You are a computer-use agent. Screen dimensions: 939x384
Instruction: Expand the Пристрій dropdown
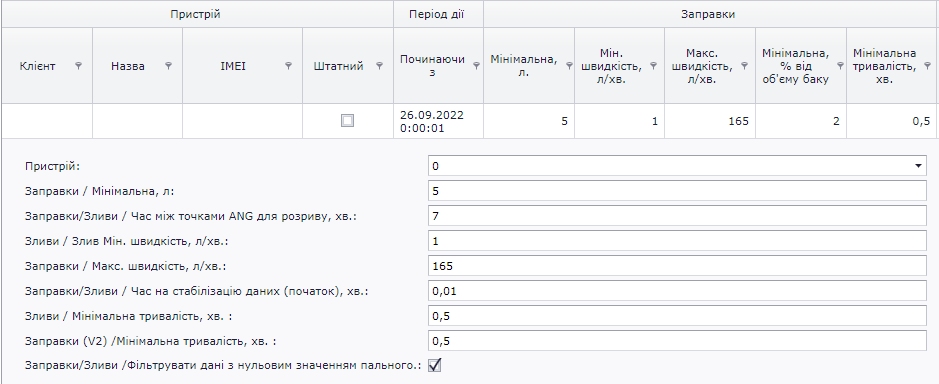pos(918,166)
